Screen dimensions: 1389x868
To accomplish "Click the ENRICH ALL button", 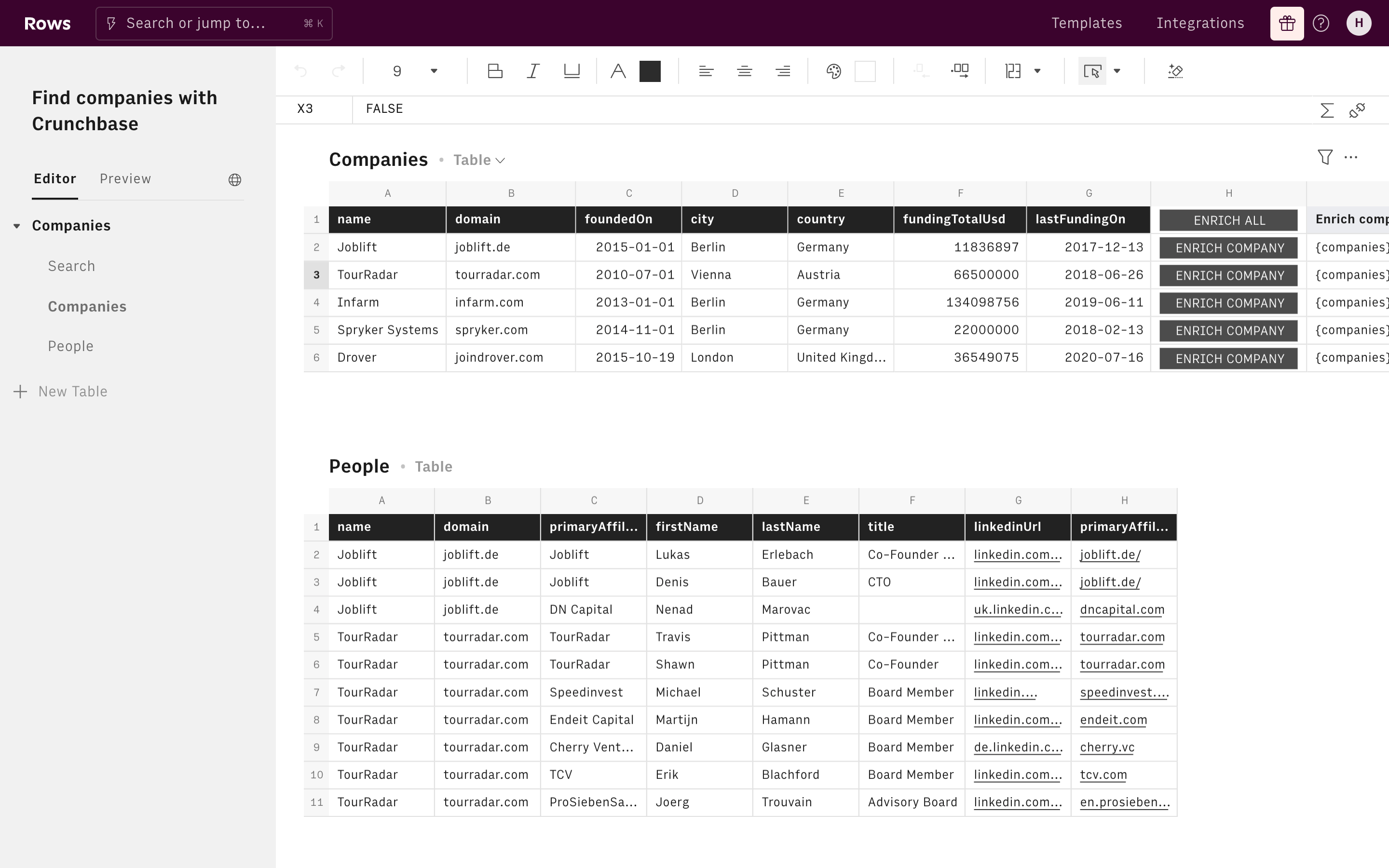I will tap(1228, 220).
